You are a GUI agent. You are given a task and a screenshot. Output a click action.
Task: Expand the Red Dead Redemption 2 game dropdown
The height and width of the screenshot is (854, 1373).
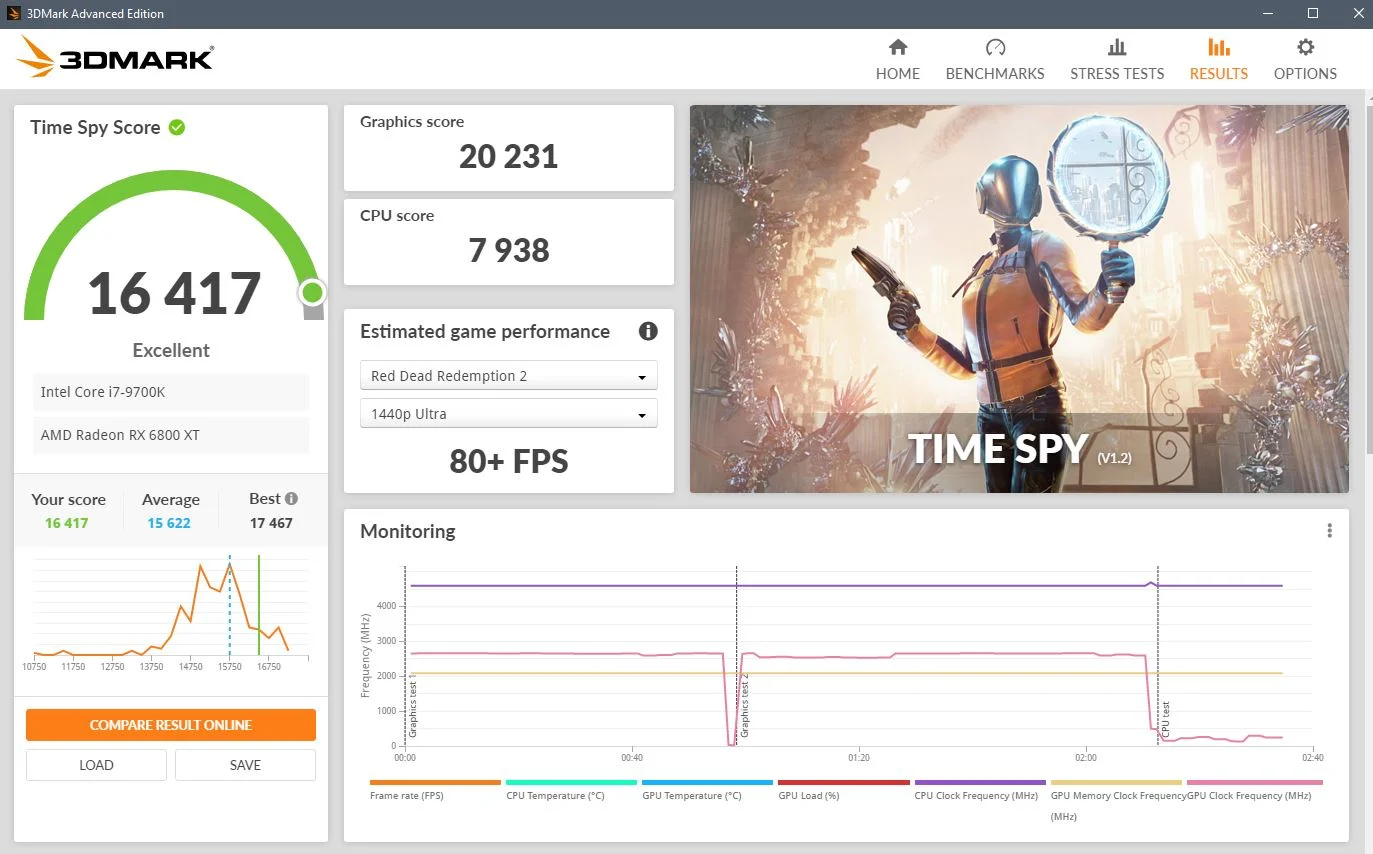coord(509,376)
